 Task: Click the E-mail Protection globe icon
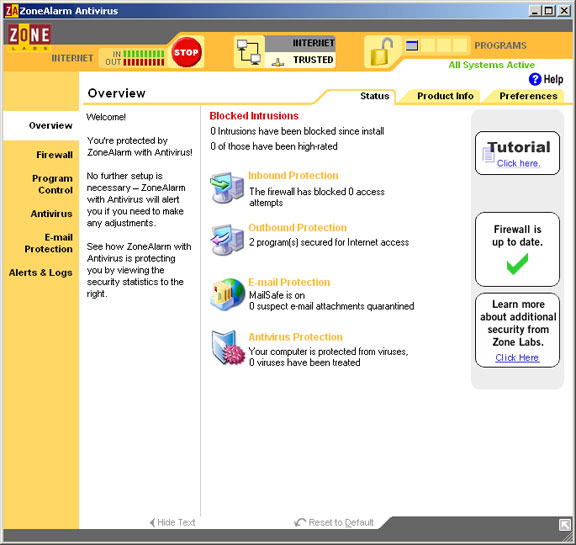(x=227, y=294)
